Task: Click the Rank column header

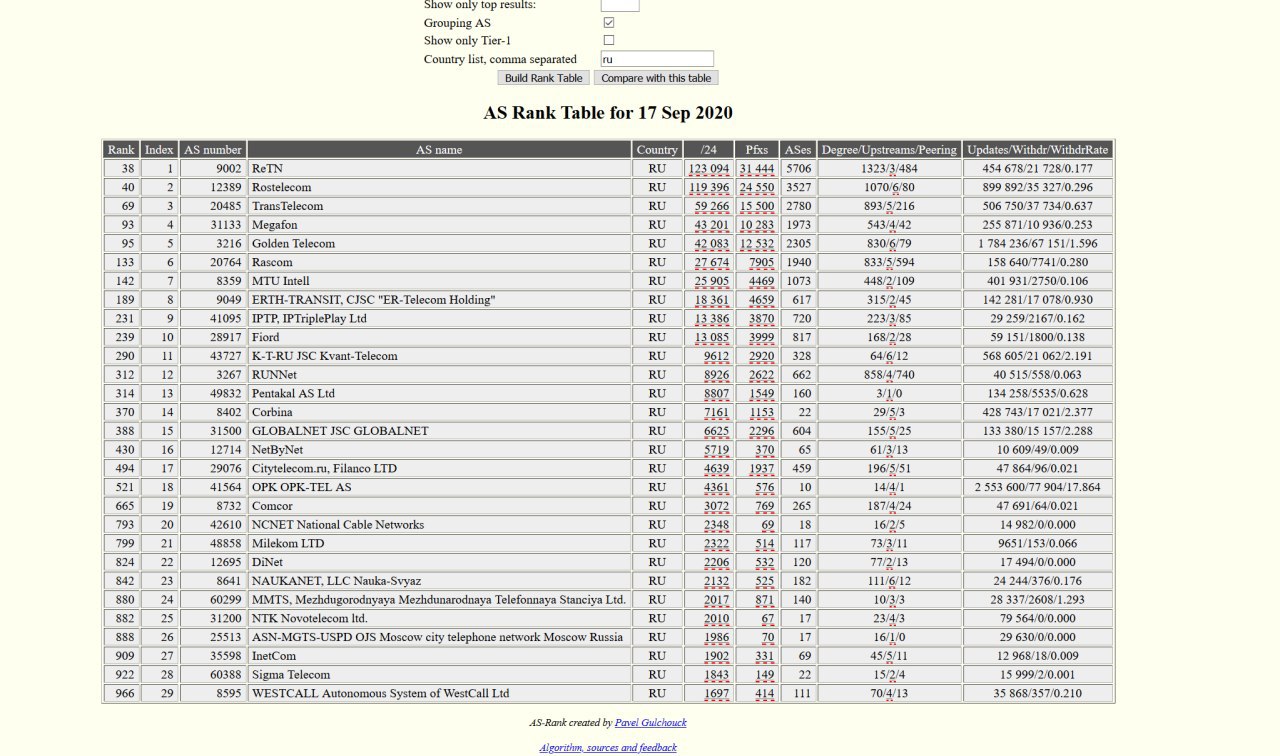Action: 121,150
